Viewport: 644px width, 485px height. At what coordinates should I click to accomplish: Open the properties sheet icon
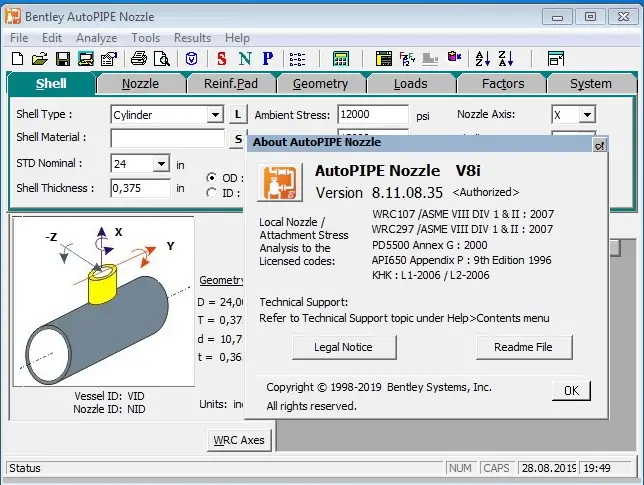(109, 59)
